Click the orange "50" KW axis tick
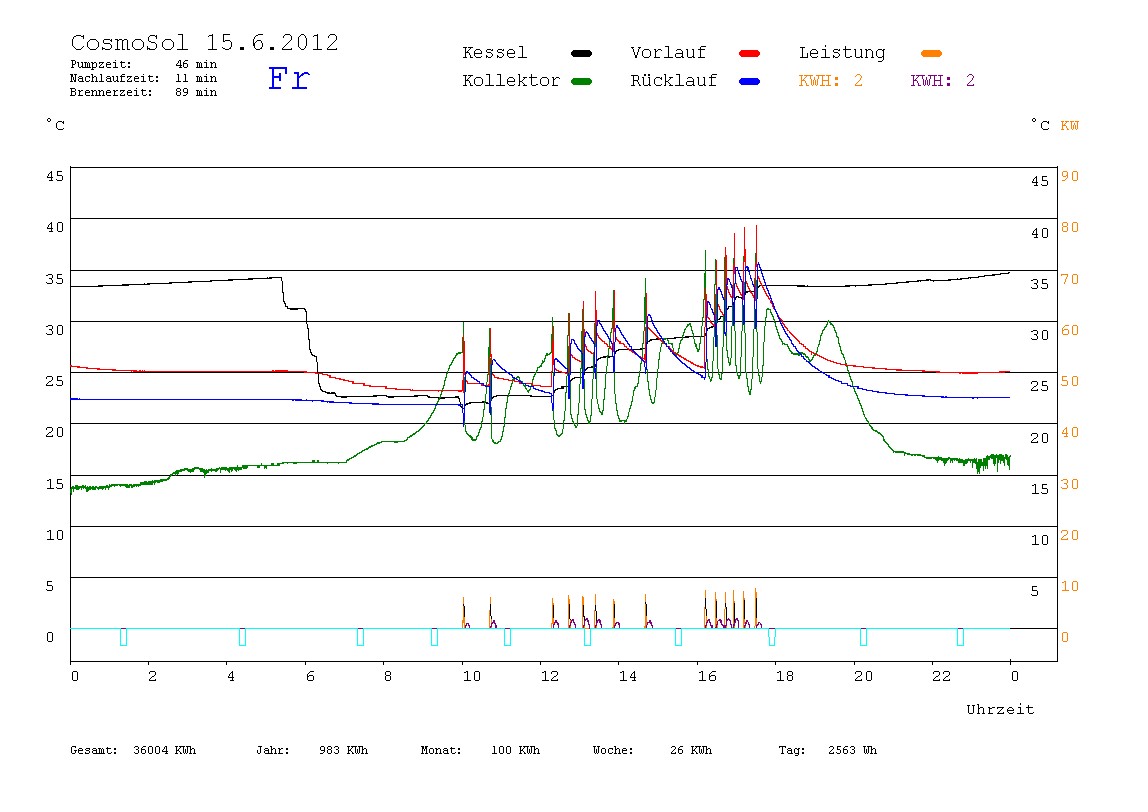This screenshot has width=1148, height=812. (1070, 381)
